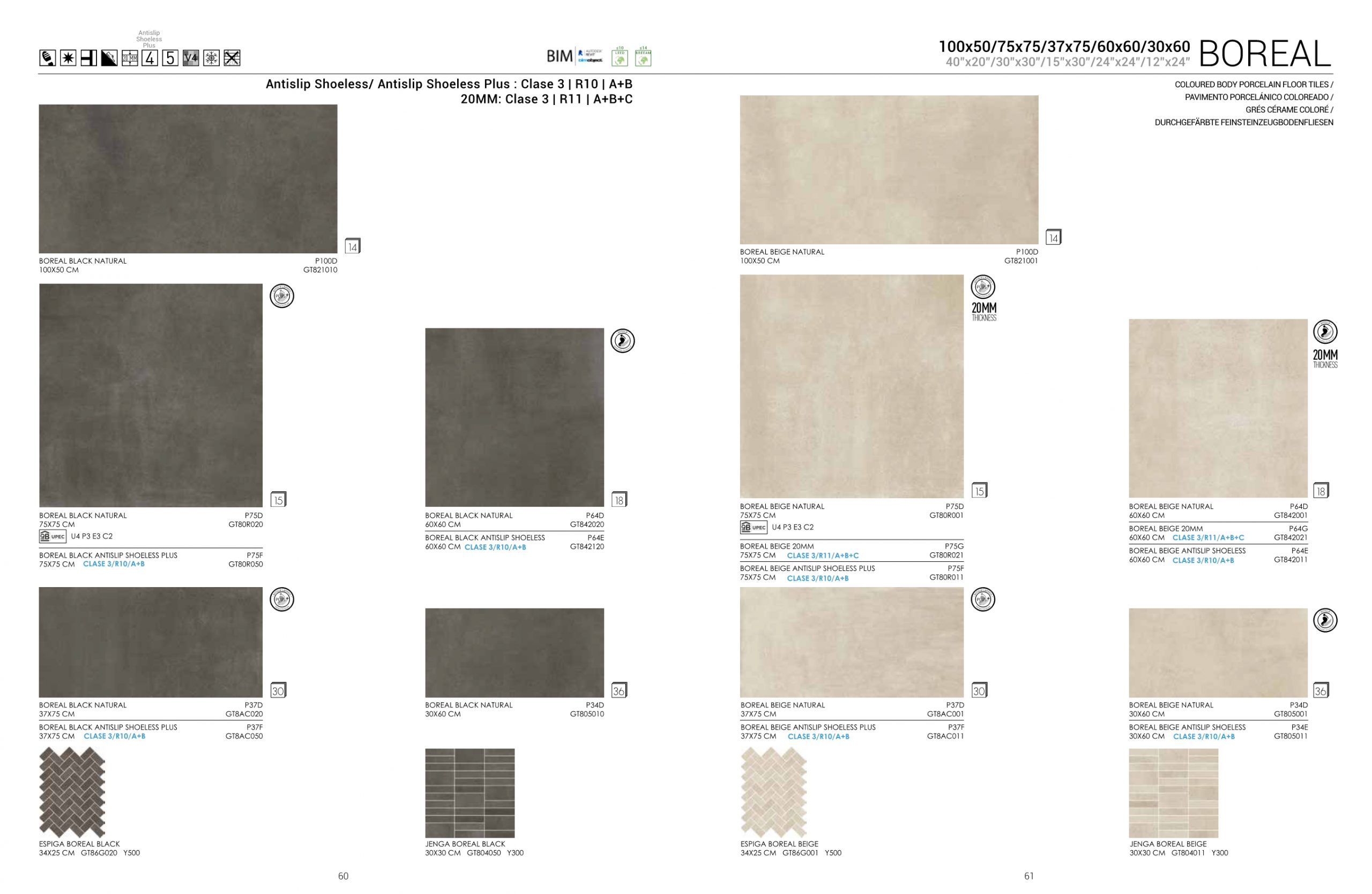Click the antislip slope-and-shoe icon
Screen dimensions: 1372x894
(109, 58)
